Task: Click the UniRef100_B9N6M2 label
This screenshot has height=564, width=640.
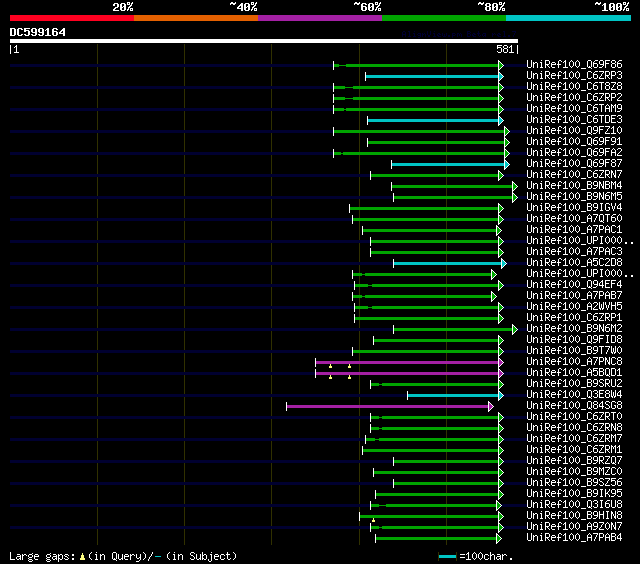Action: pyautogui.click(x=574, y=329)
